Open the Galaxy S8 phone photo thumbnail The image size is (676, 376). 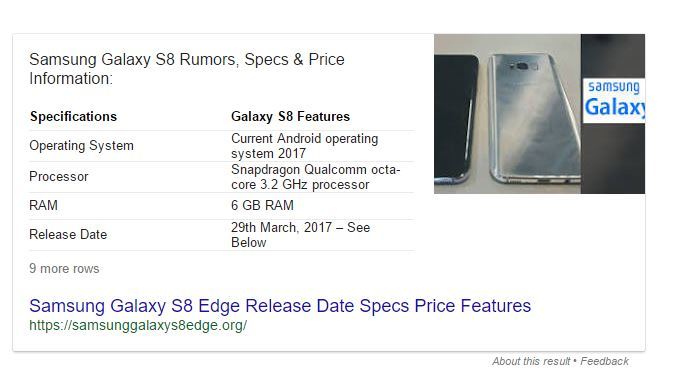tap(507, 114)
